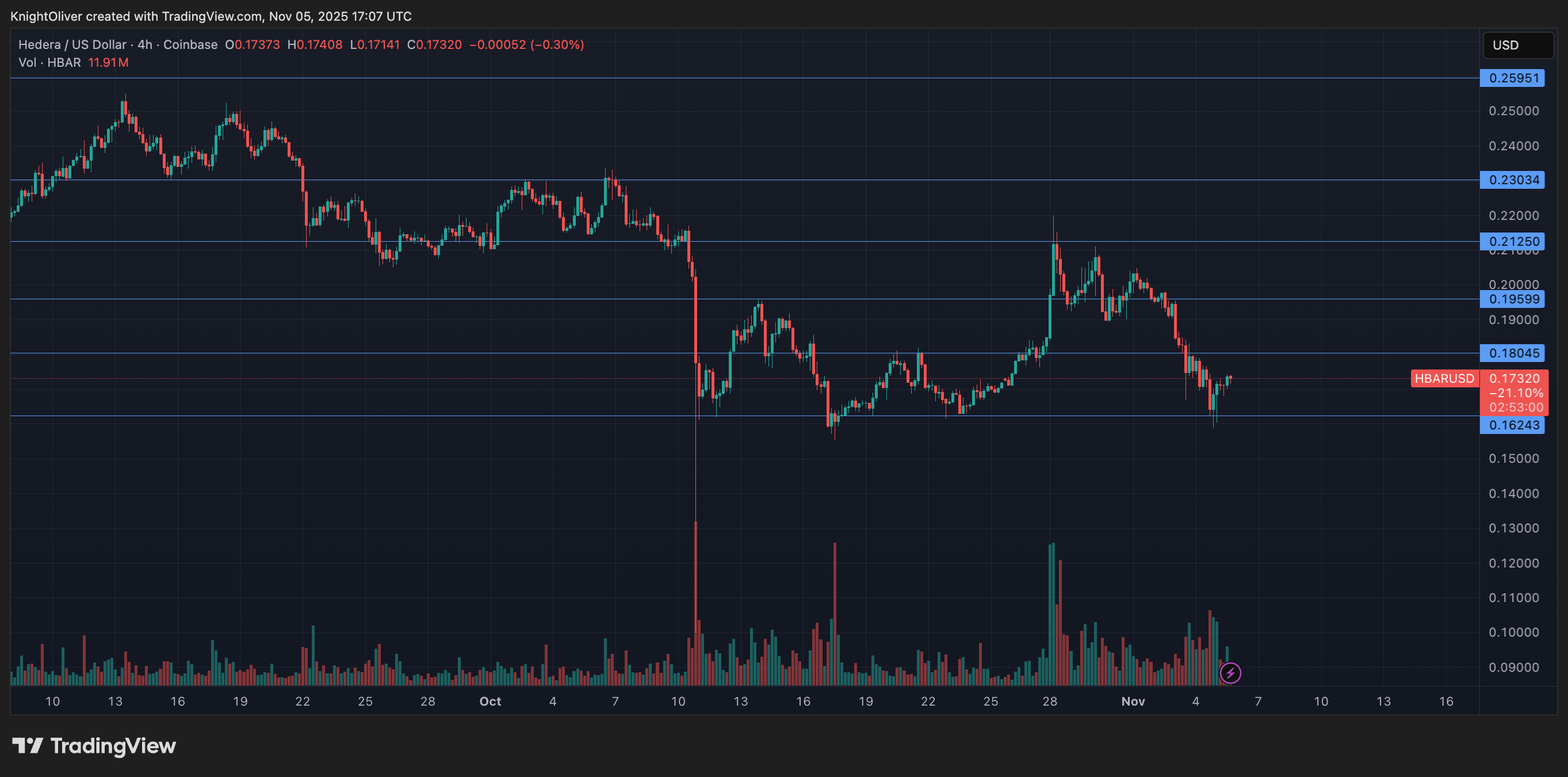Click the TradingView logo at bottom left
The width and height of the screenshot is (1568, 777).
[94, 746]
